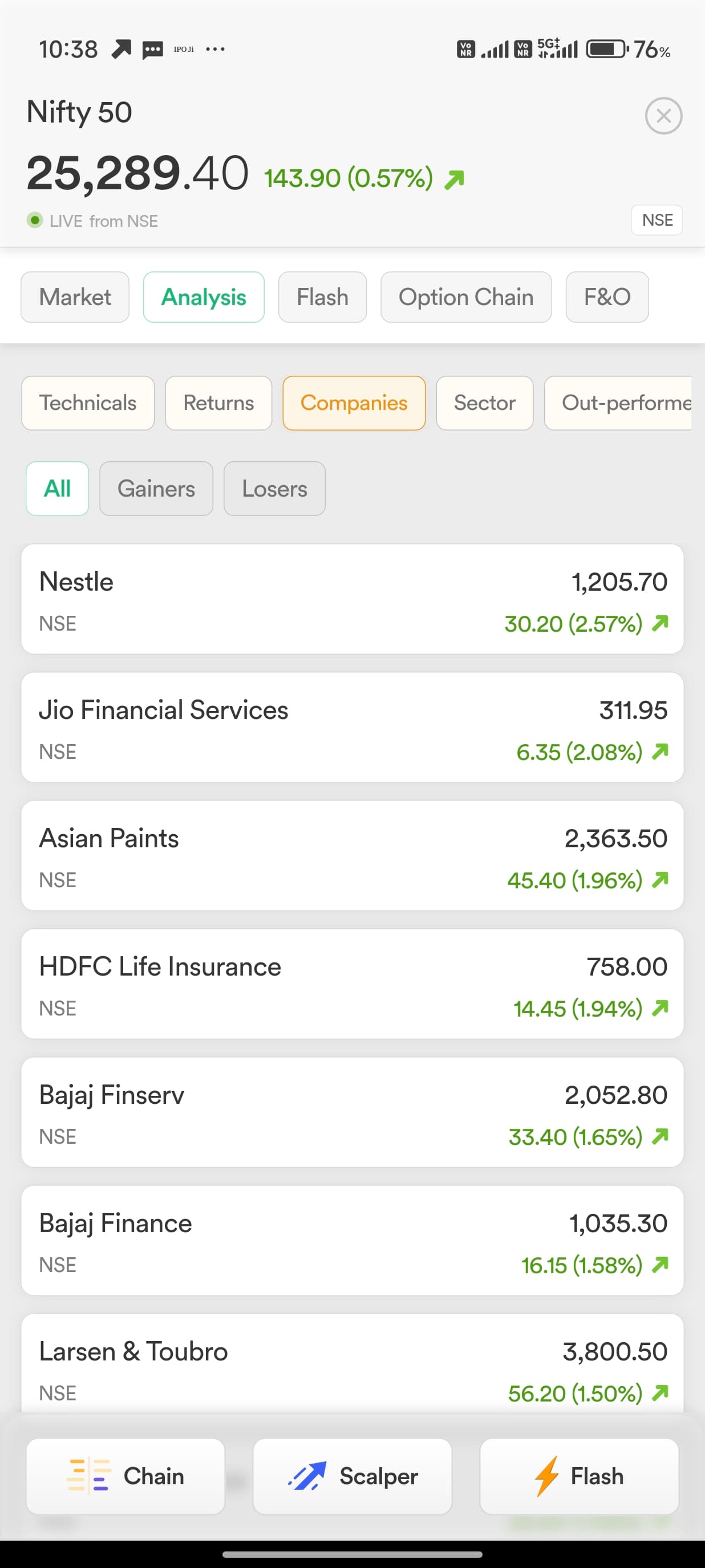Tap Nestle's green up arrow

point(660,623)
